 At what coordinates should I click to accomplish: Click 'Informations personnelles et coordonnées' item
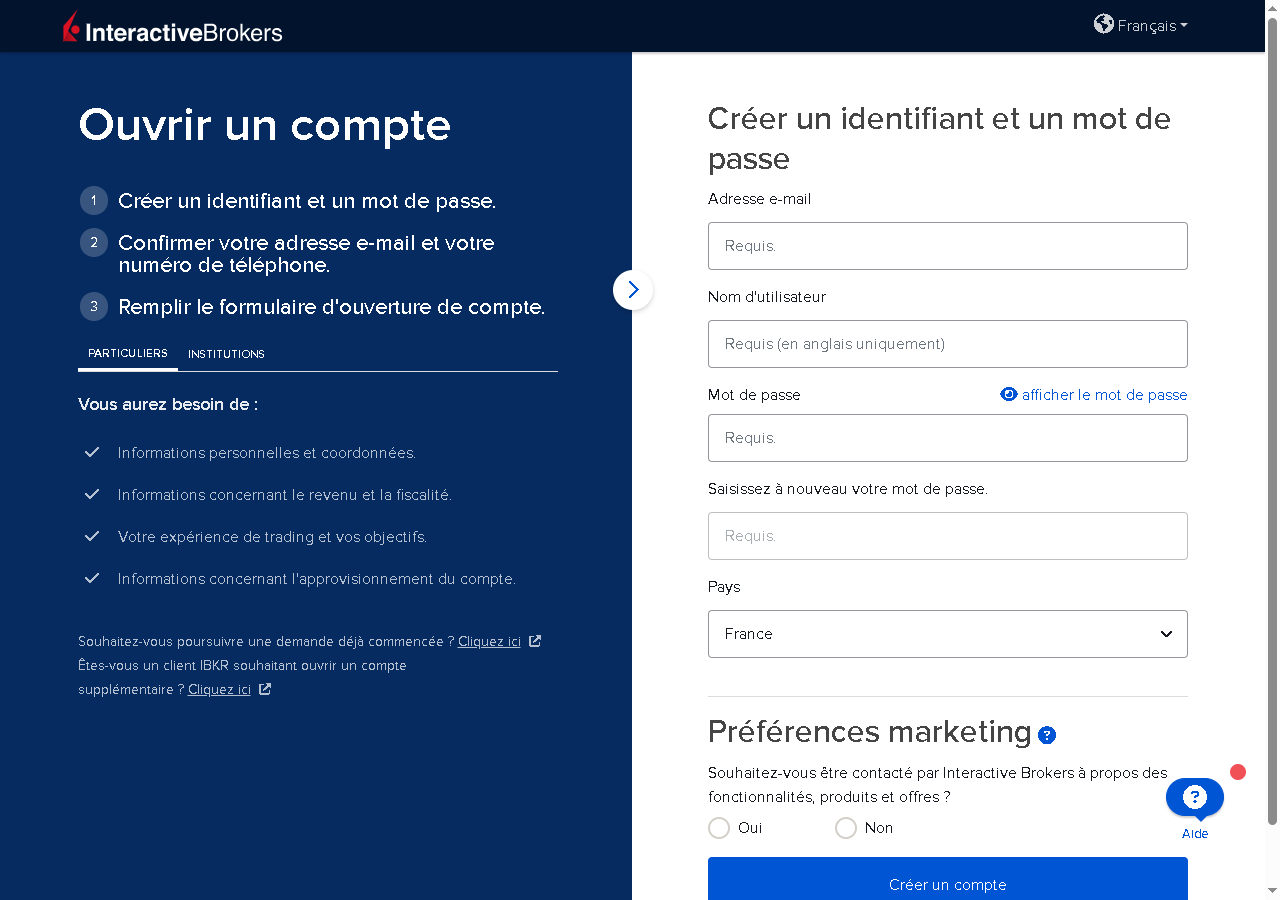[x=267, y=453]
